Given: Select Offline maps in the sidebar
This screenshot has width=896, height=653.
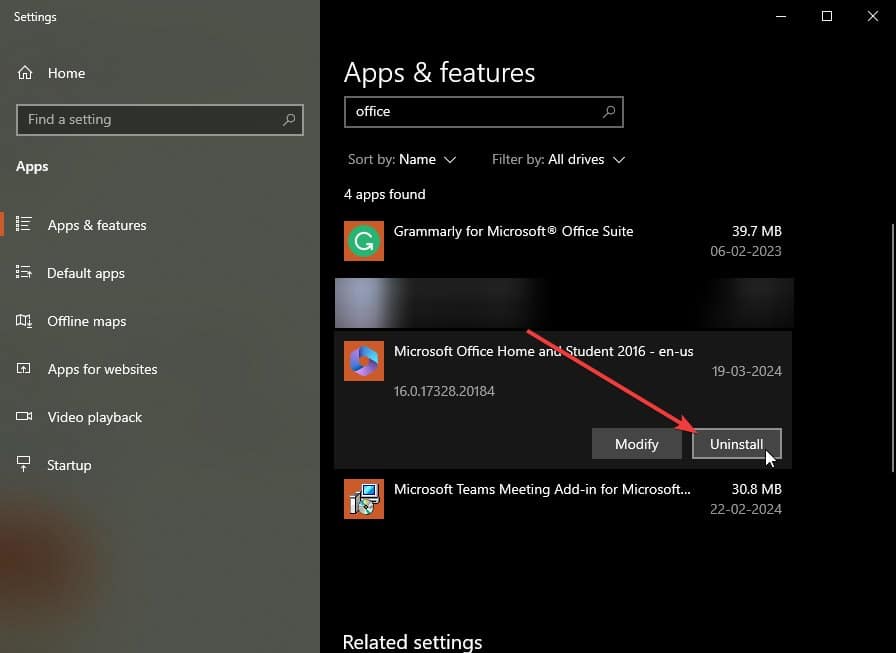Looking at the screenshot, I should 87,321.
